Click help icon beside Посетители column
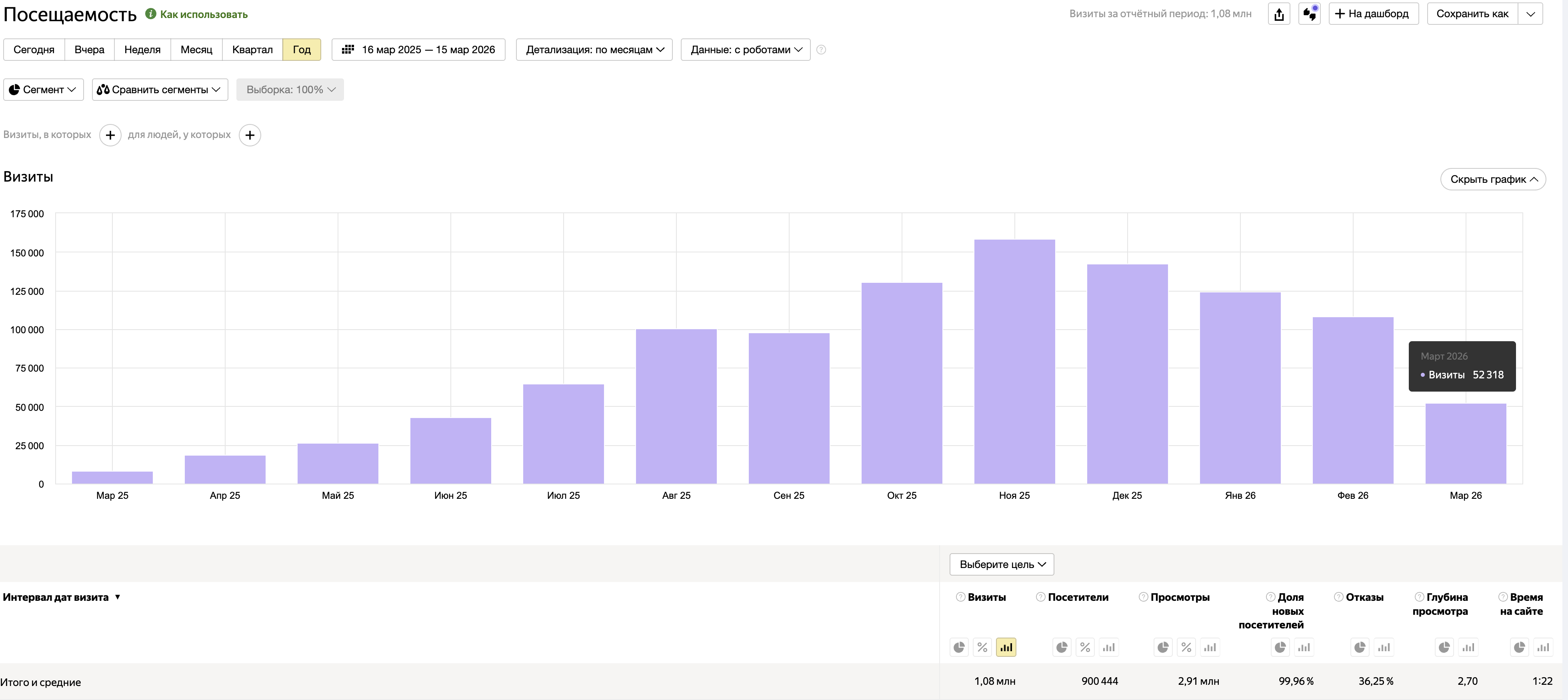The height and width of the screenshot is (700, 1568). click(x=1040, y=597)
